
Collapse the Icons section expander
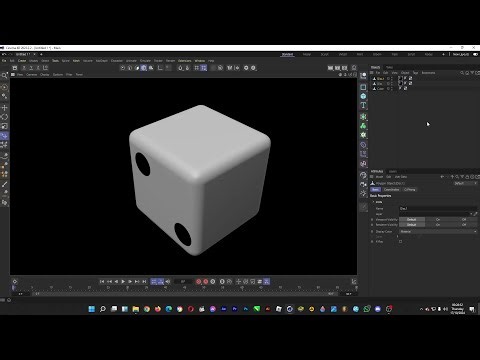(373, 202)
